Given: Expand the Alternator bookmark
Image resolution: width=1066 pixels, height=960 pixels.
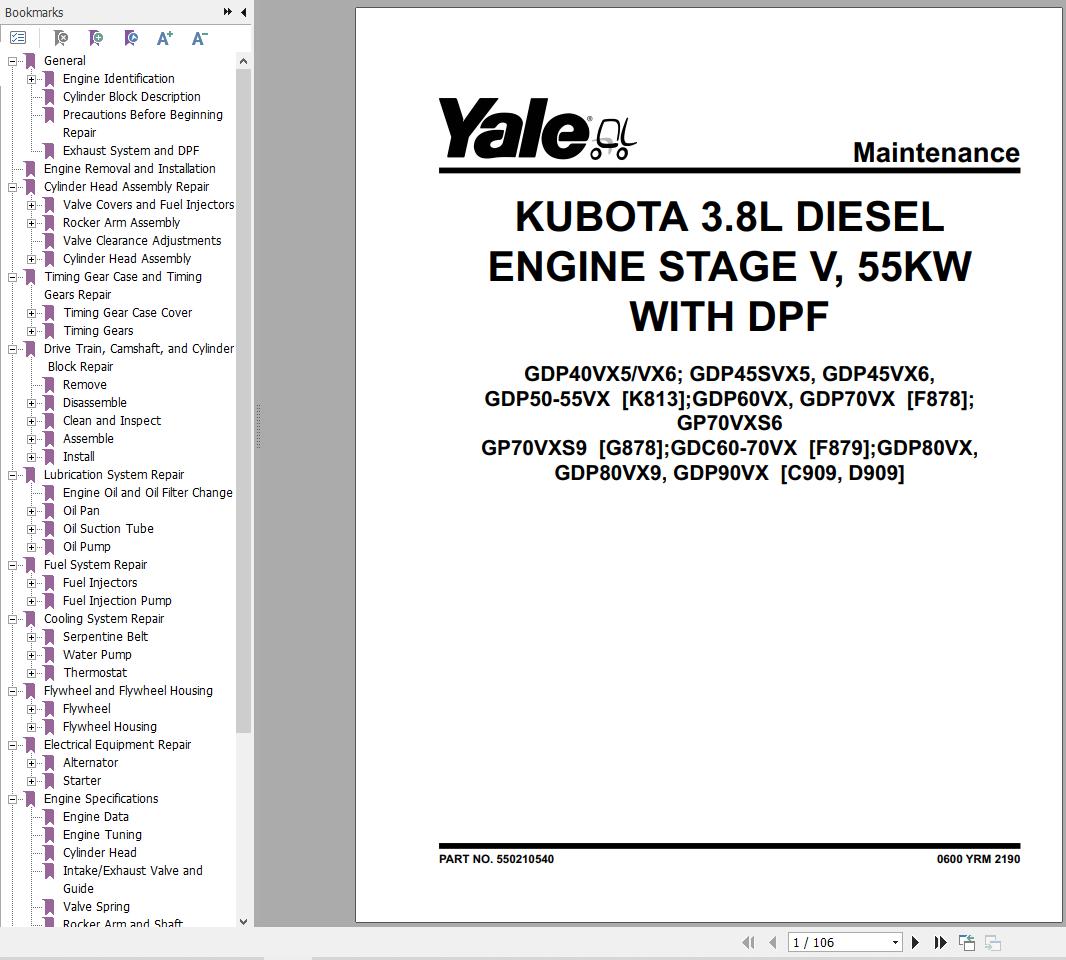Looking at the screenshot, I should tap(31, 764).
